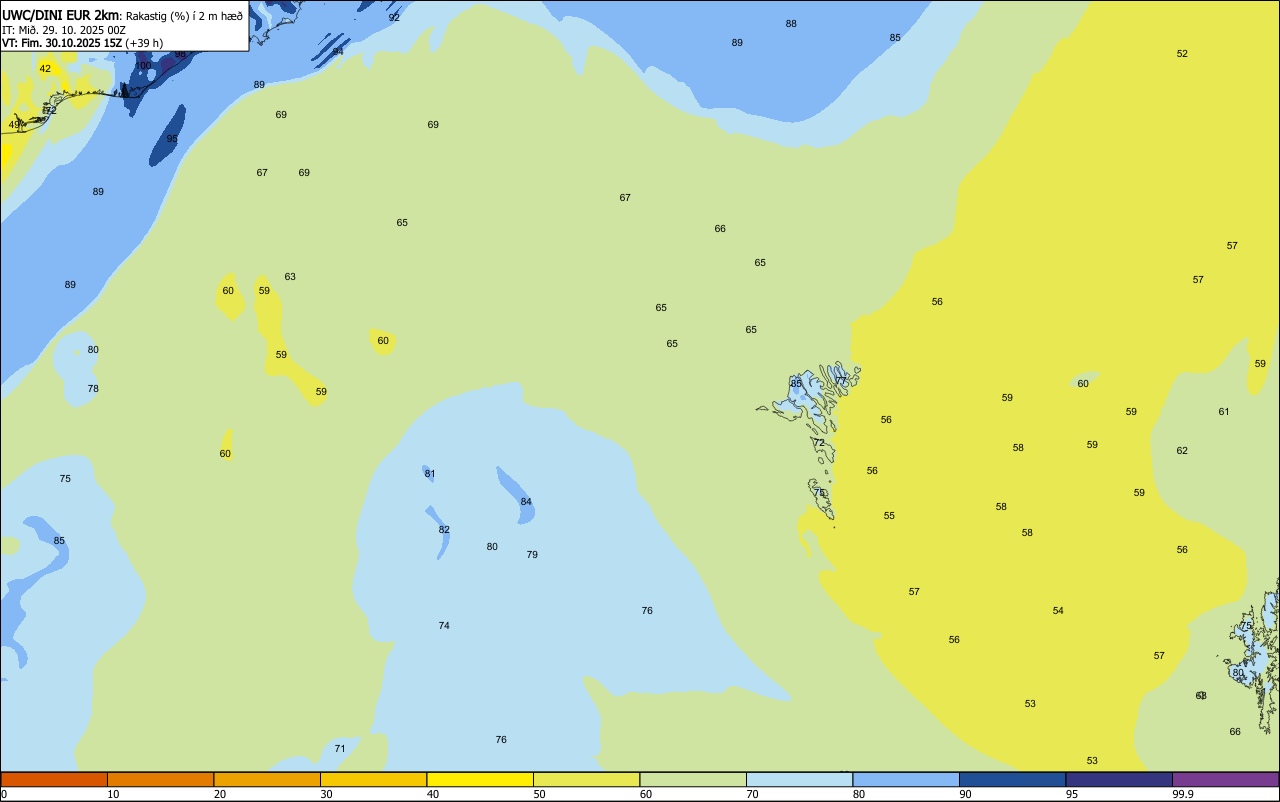Click the 20–30 amber legend swatch
The width and height of the screenshot is (1280, 802).
267,779
